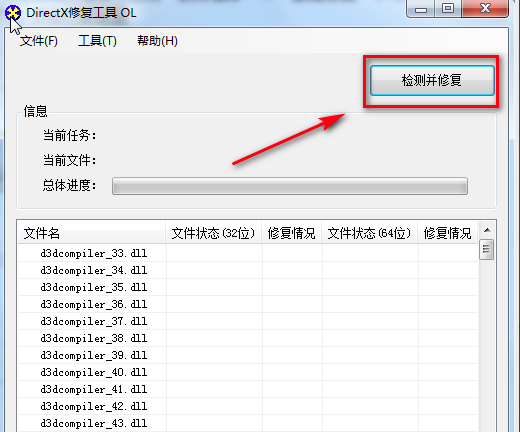The width and height of the screenshot is (520, 432).
Task: Select d3dcompiler_36.dll row
Action: (248, 304)
